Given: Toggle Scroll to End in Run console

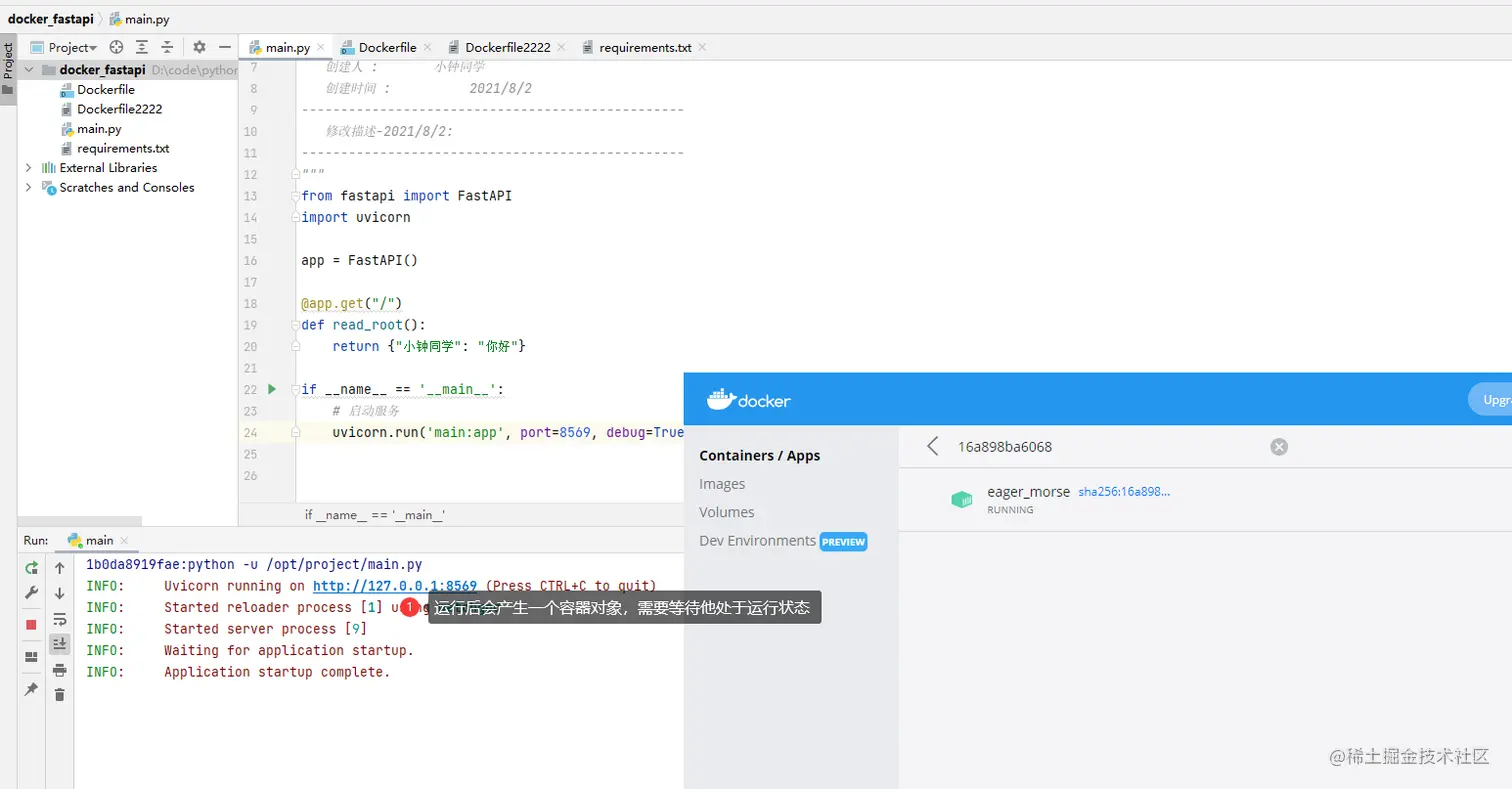Looking at the screenshot, I should [x=60, y=644].
